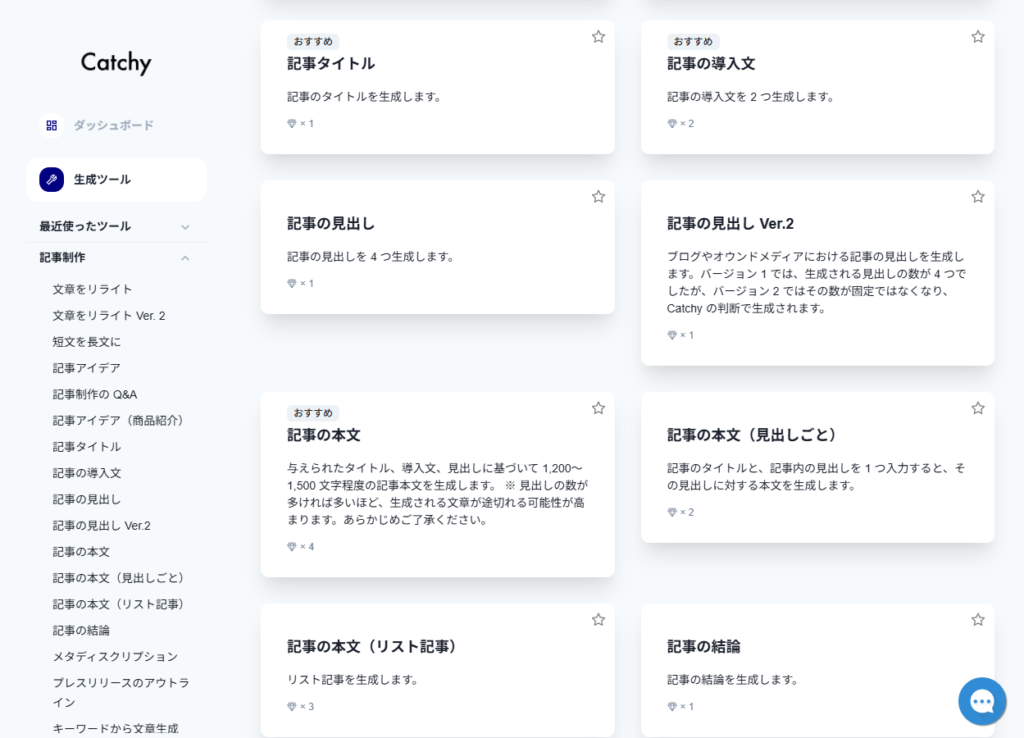Open the chat support bubble
The height and width of the screenshot is (738, 1024).
coord(981,701)
